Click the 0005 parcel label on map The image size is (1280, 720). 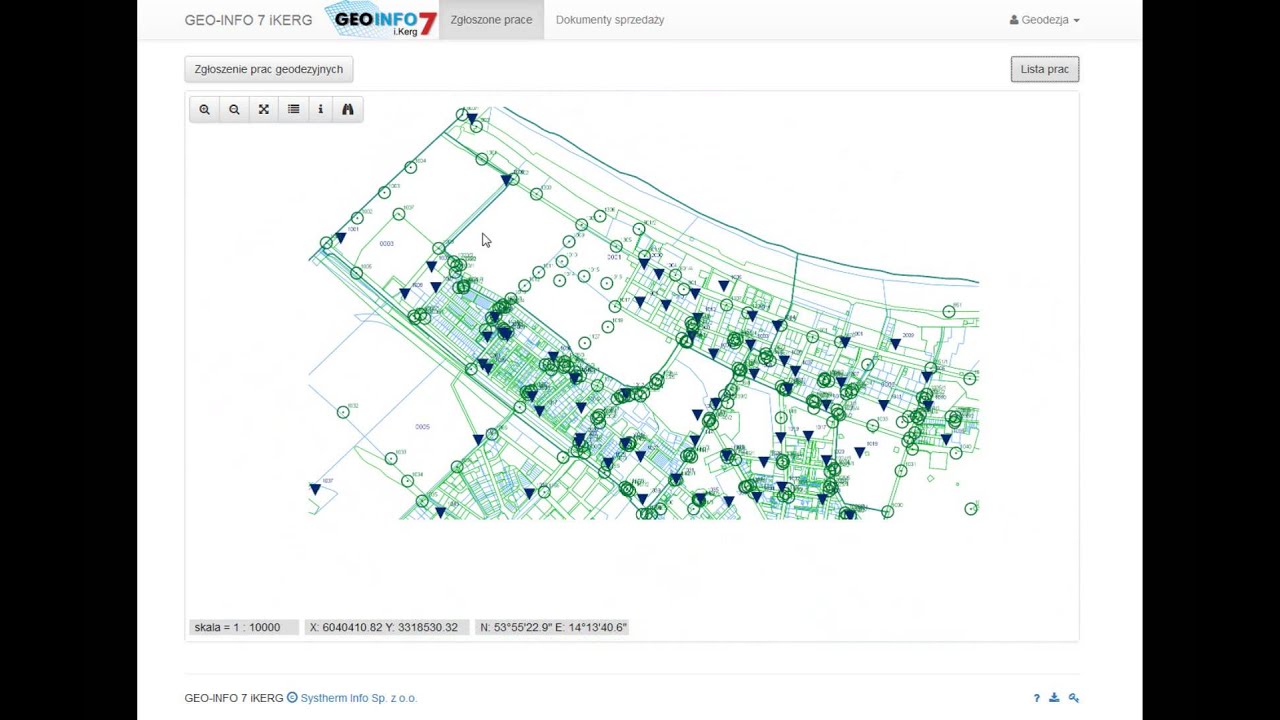click(x=422, y=427)
